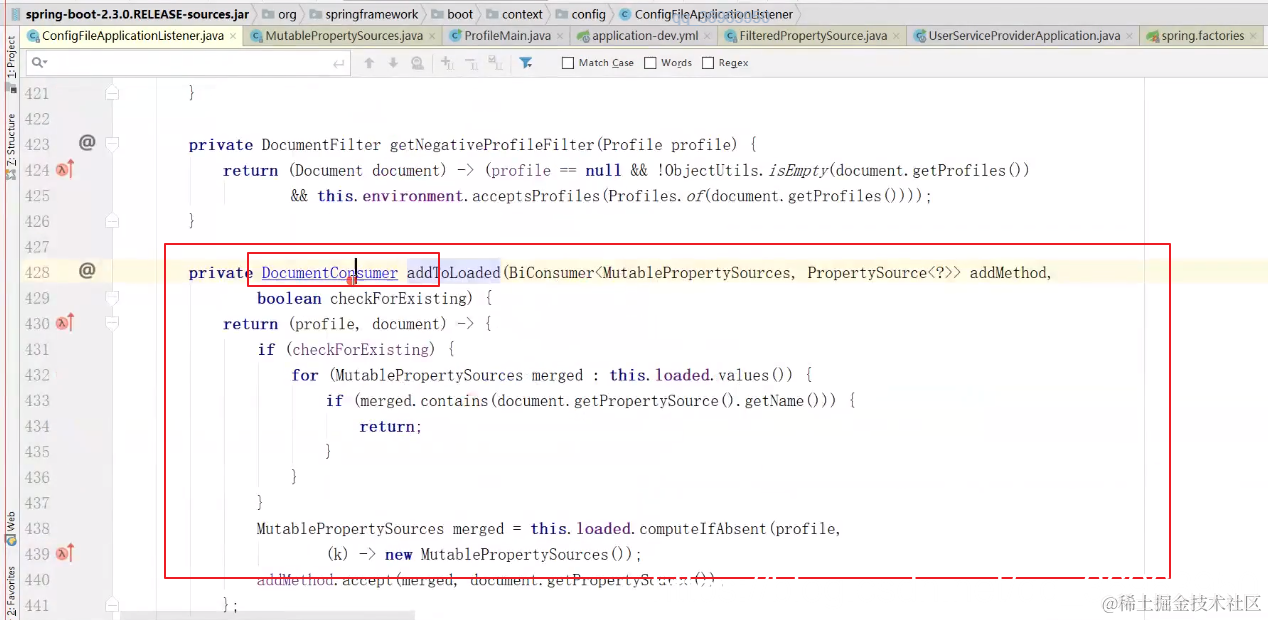Screen dimensions: 1268x620
Task: Toggle fold marker at line 441
Action: pyautogui.click(x=112, y=605)
